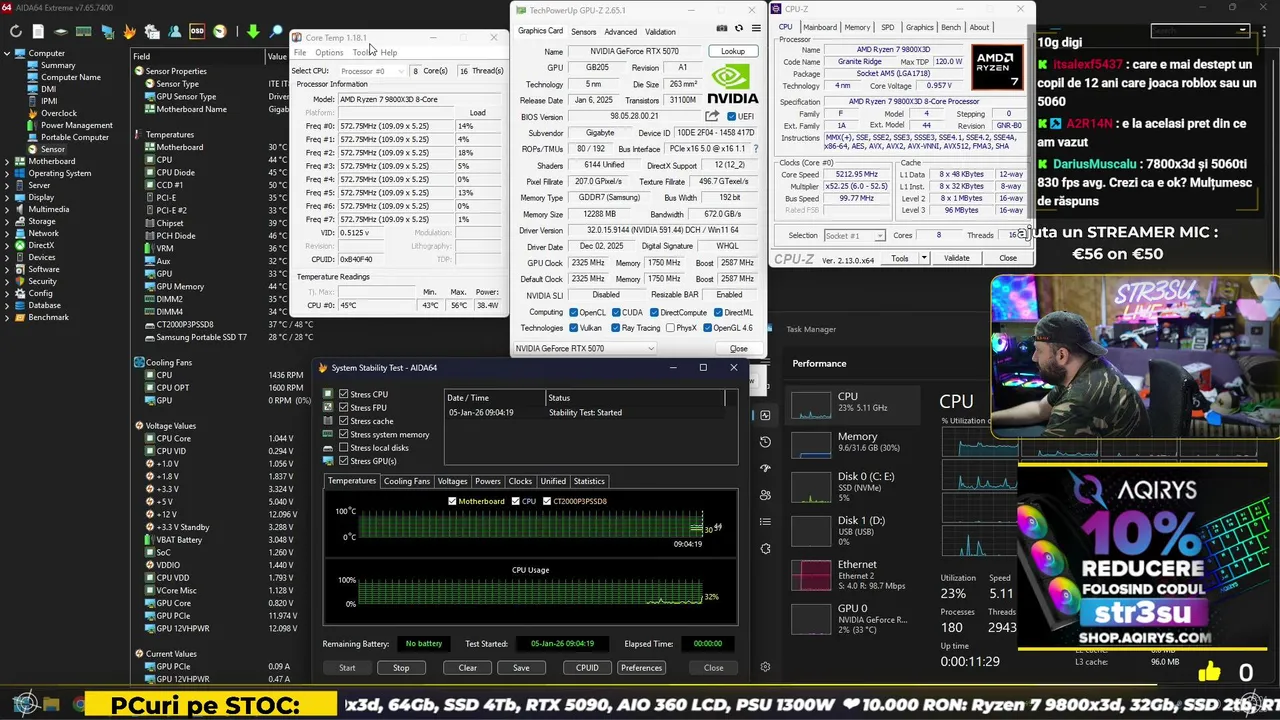The image size is (1280, 720).
Task: Select the Ethernet graph thumbnail in Task Manager
Action: (811, 575)
